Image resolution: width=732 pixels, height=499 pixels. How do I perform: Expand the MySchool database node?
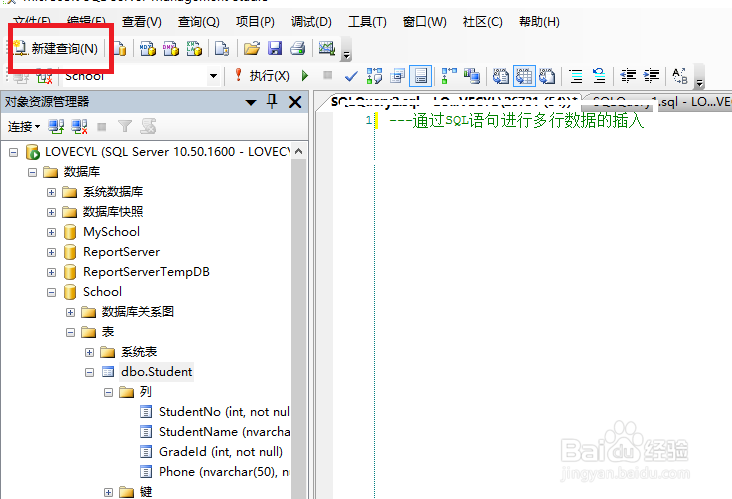click(51, 232)
